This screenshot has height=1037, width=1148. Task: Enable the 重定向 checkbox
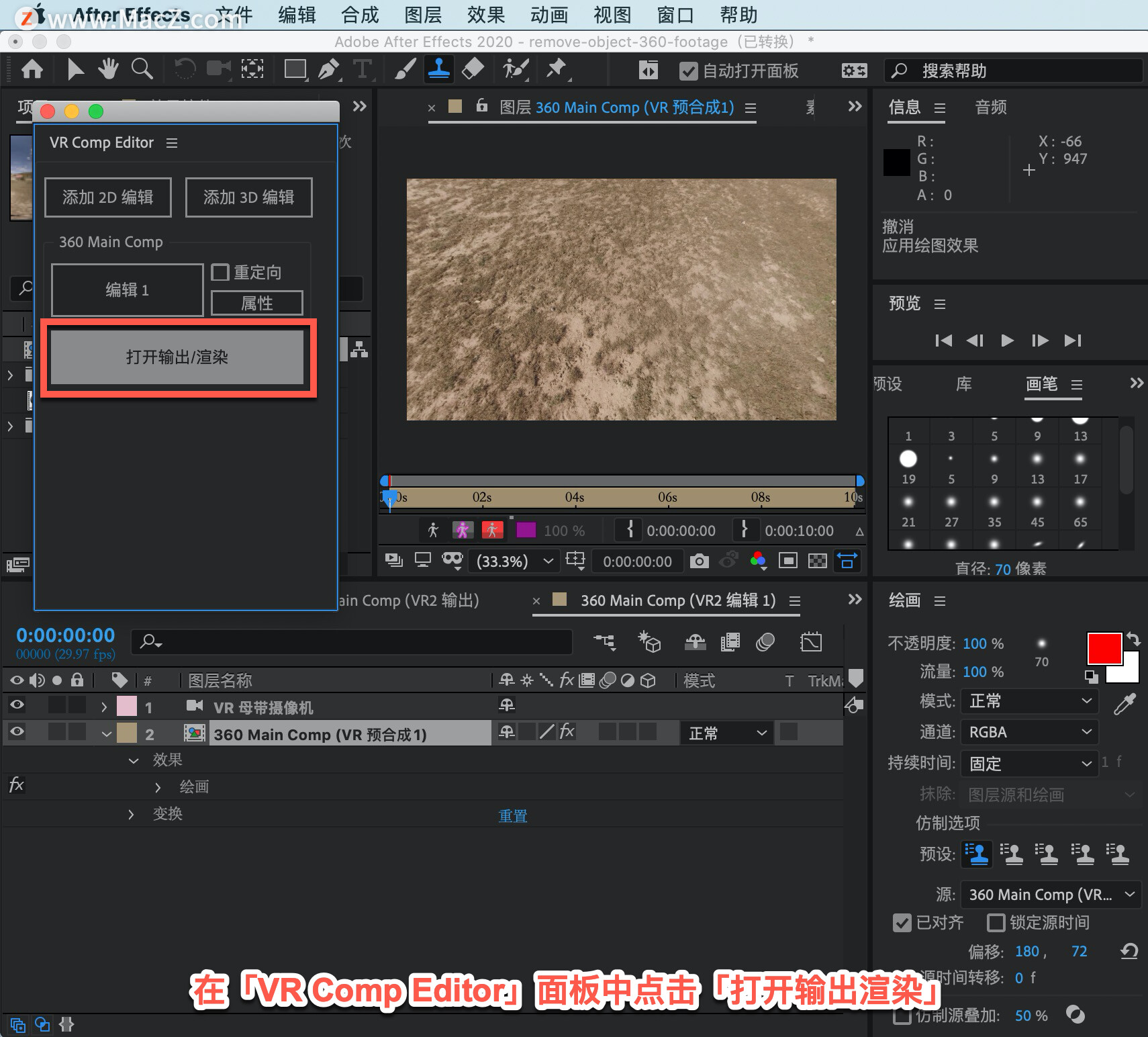[x=220, y=272]
